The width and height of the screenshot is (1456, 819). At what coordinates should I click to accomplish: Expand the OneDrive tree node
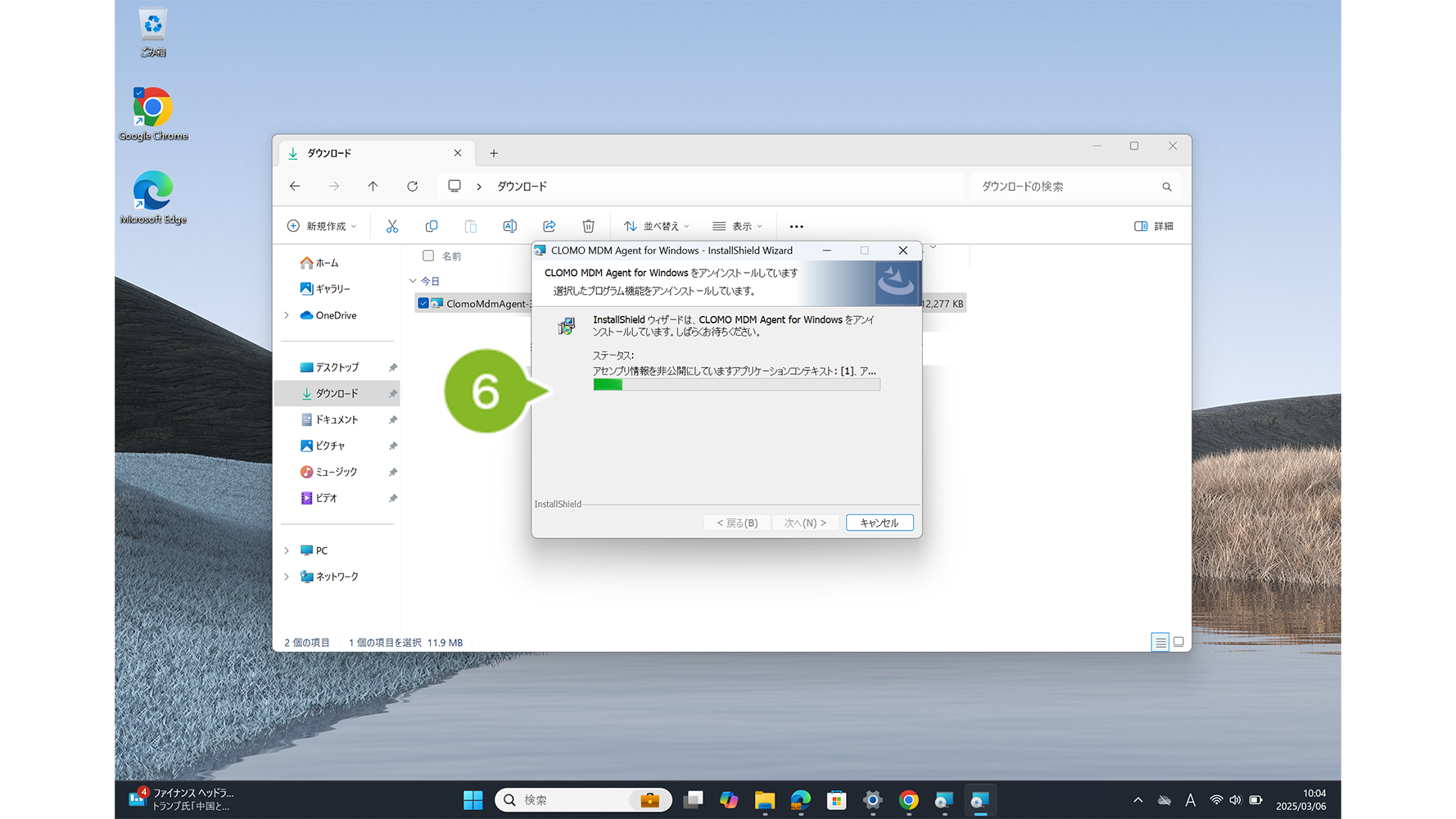click(x=287, y=315)
